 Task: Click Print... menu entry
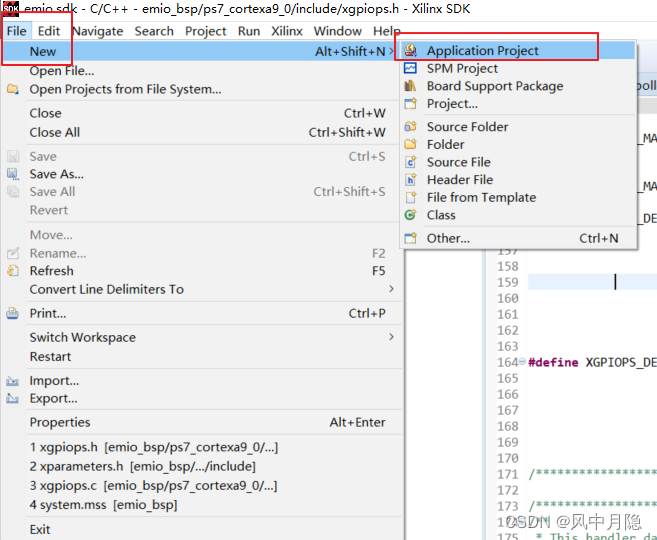pyautogui.click(x=200, y=313)
